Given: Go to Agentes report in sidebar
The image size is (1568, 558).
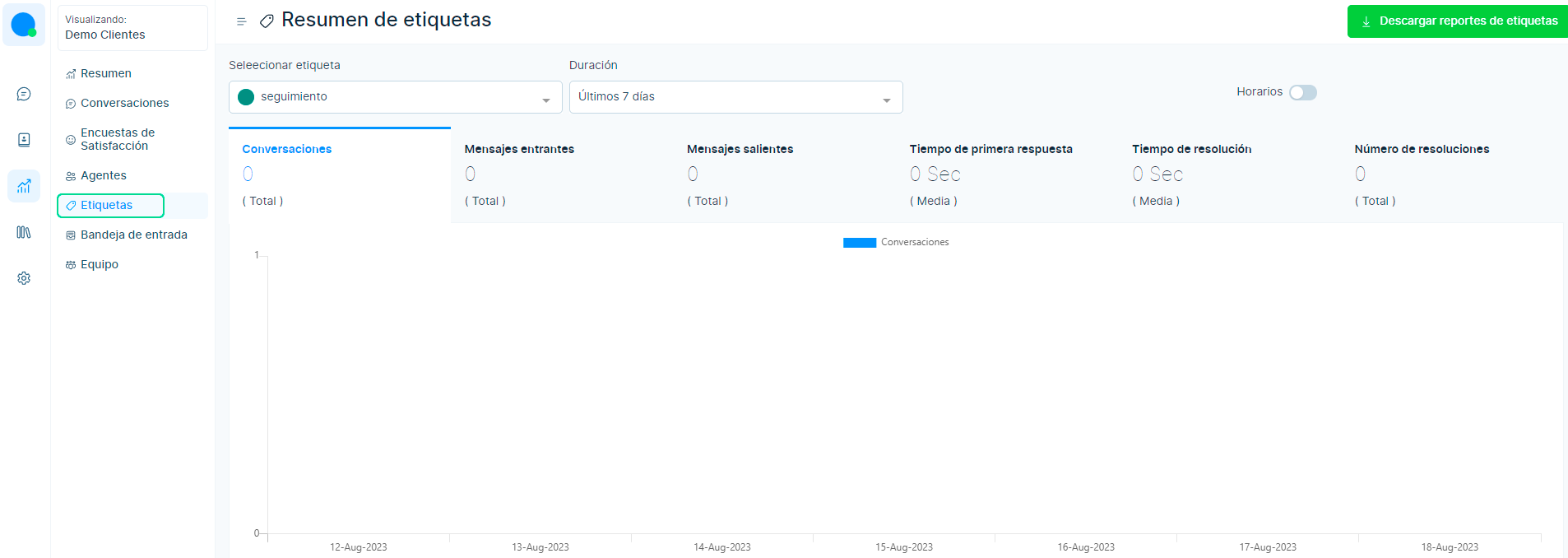Looking at the screenshot, I should (104, 175).
